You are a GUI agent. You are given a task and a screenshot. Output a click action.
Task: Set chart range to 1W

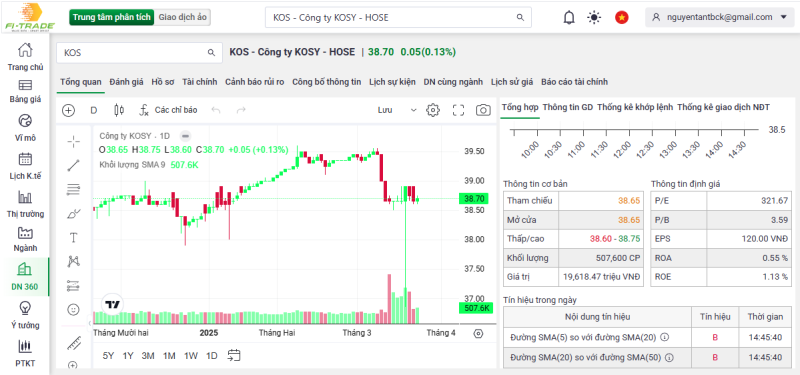(x=191, y=356)
